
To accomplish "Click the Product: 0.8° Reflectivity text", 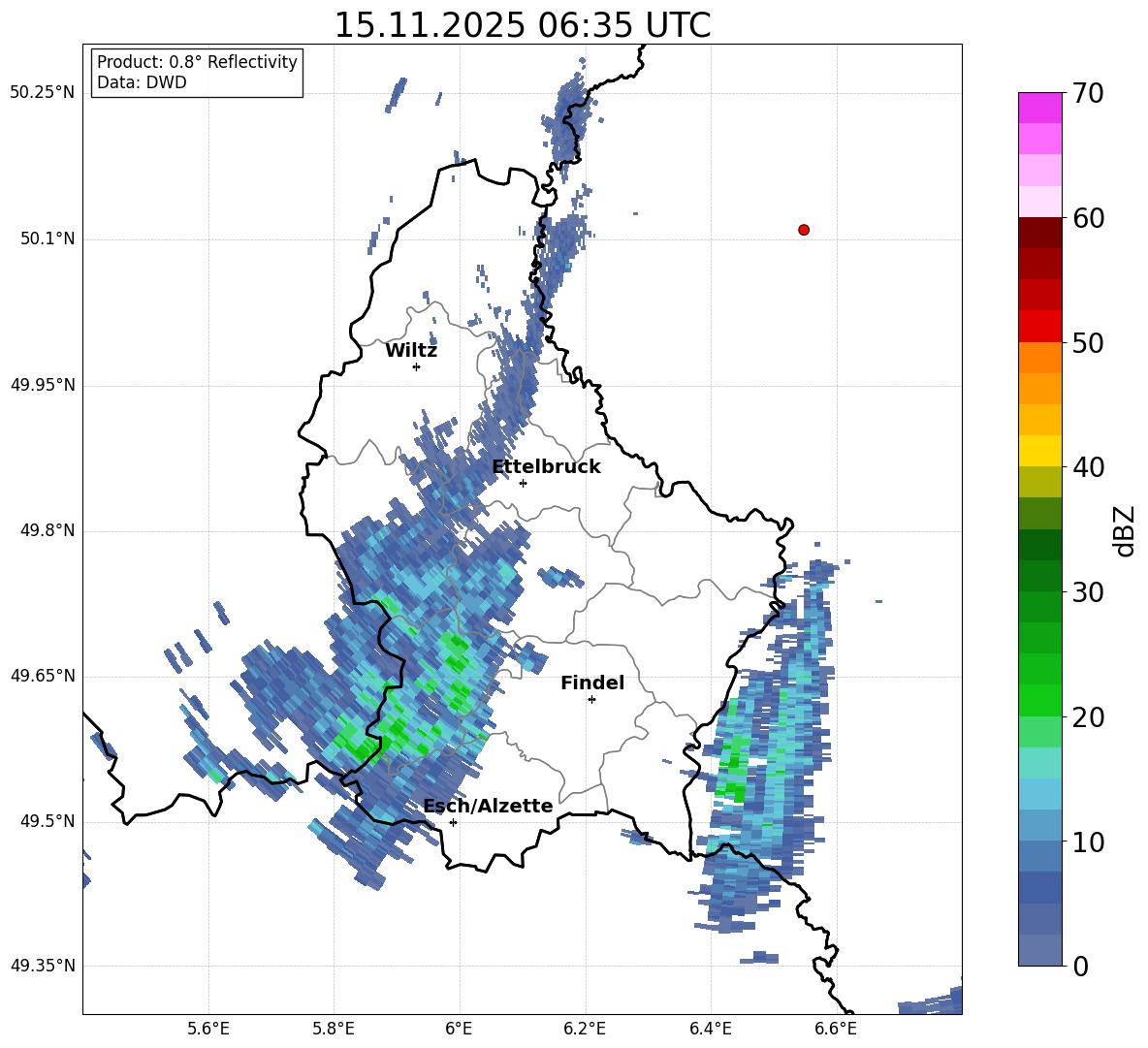I will tap(197, 62).
